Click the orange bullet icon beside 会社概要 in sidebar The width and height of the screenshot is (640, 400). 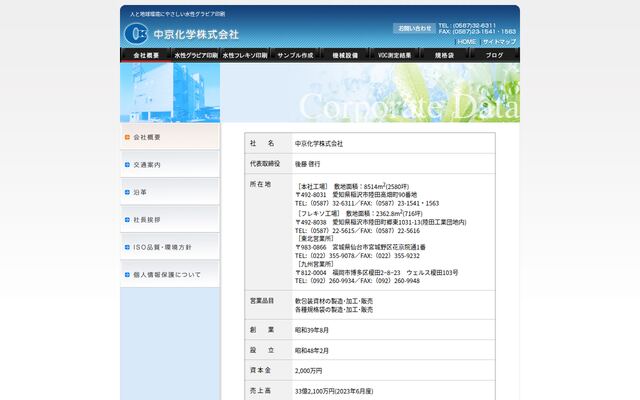(127, 137)
